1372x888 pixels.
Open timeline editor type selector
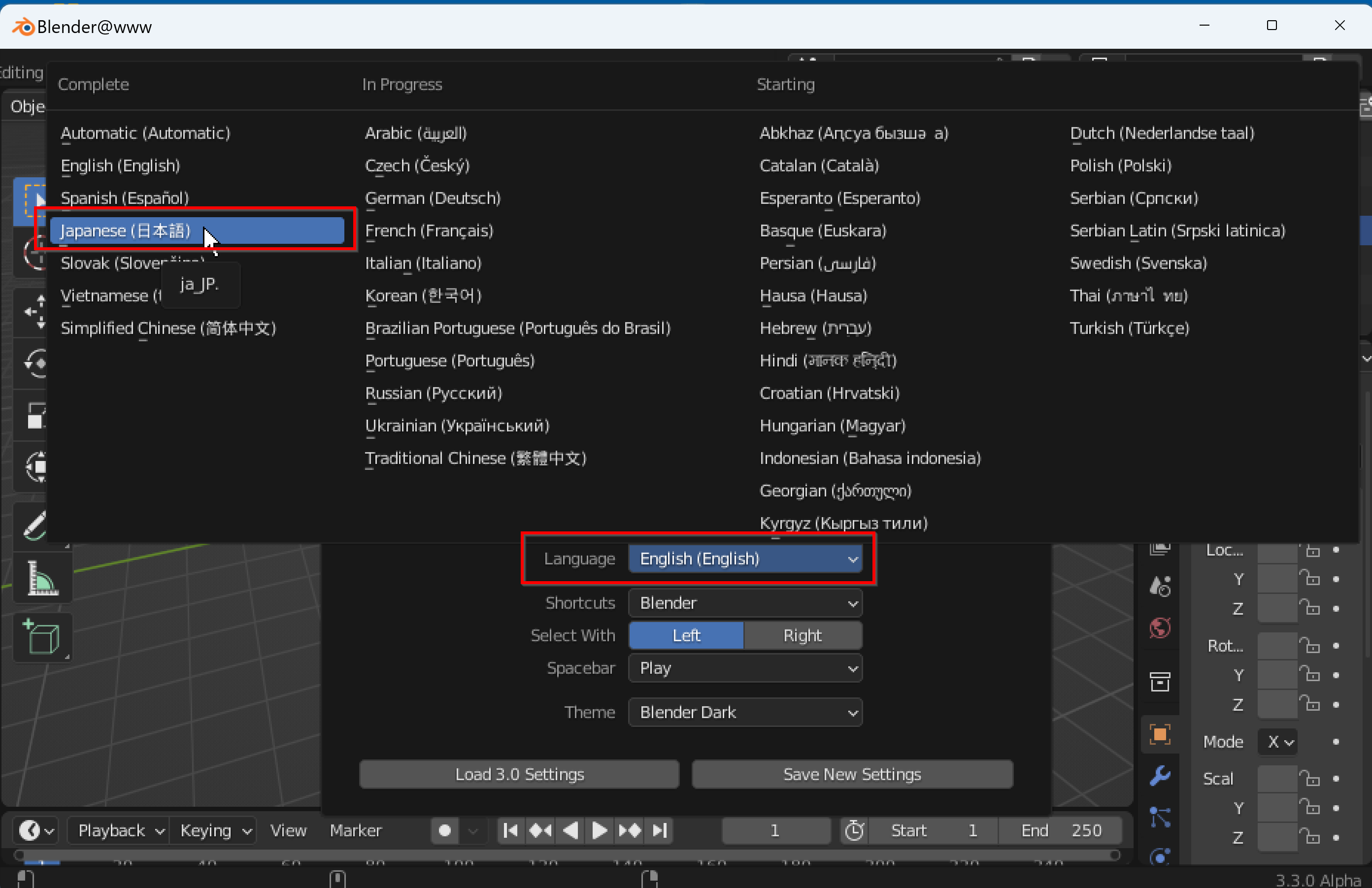pyautogui.click(x=36, y=830)
